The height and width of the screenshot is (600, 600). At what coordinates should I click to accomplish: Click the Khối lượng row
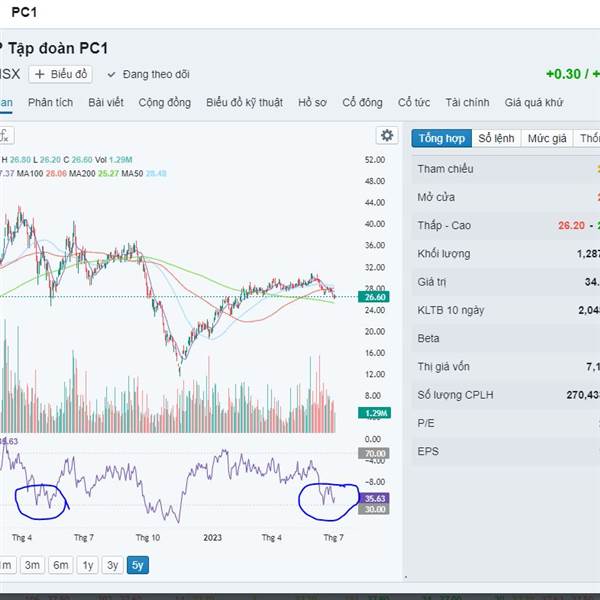point(506,254)
